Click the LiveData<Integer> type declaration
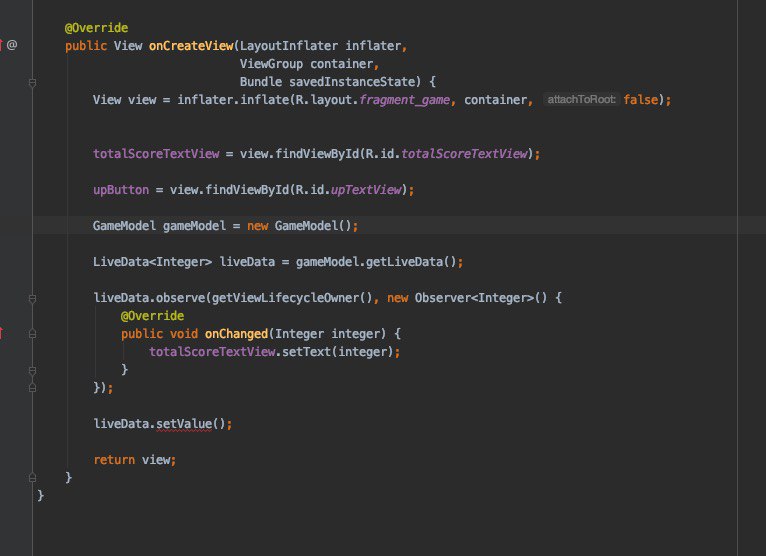Viewport: 766px width, 556px height. (152, 262)
